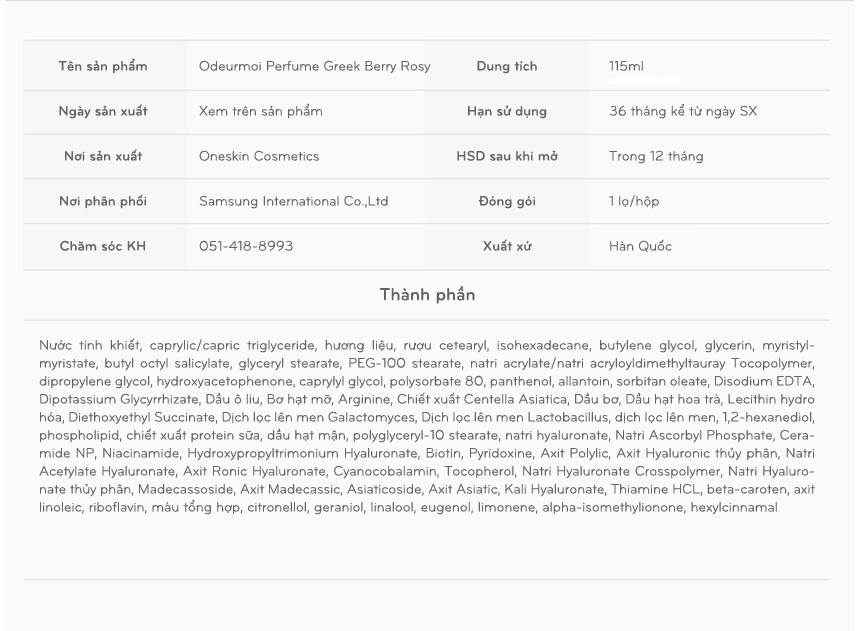Click the 115ml volume value

[x=626, y=67]
